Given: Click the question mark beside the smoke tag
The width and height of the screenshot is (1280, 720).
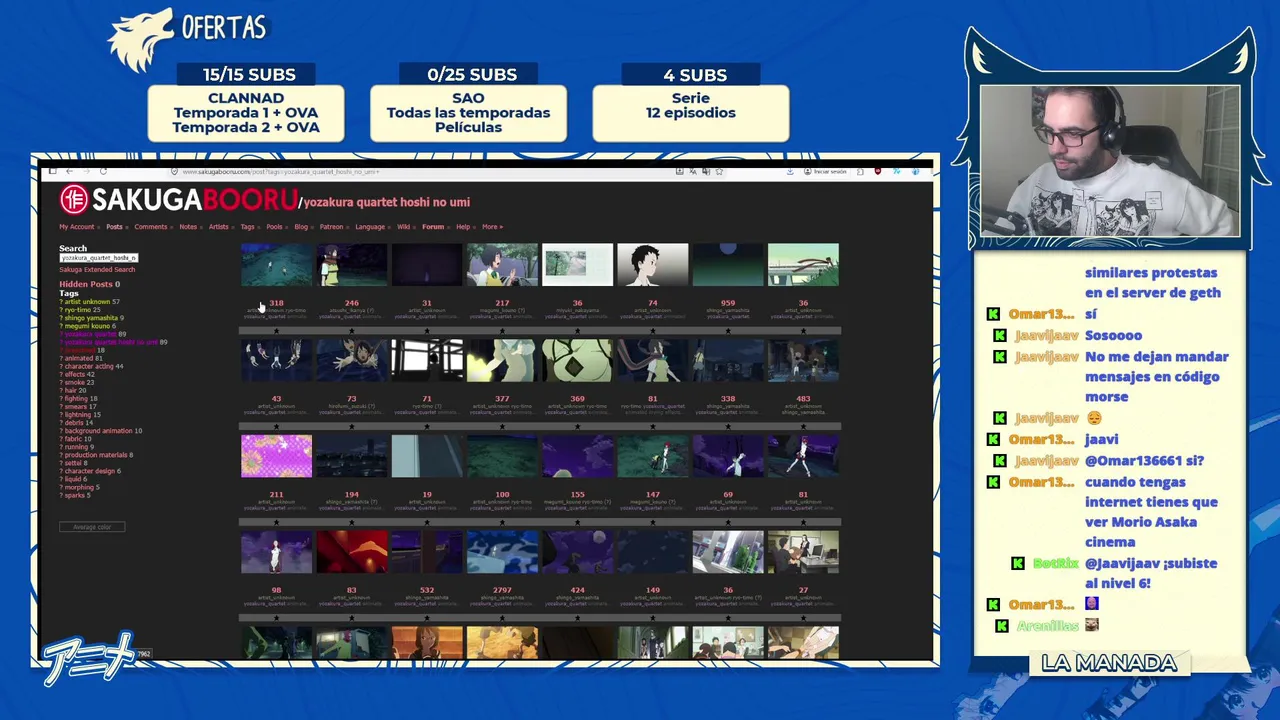Looking at the screenshot, I should 61,382.
